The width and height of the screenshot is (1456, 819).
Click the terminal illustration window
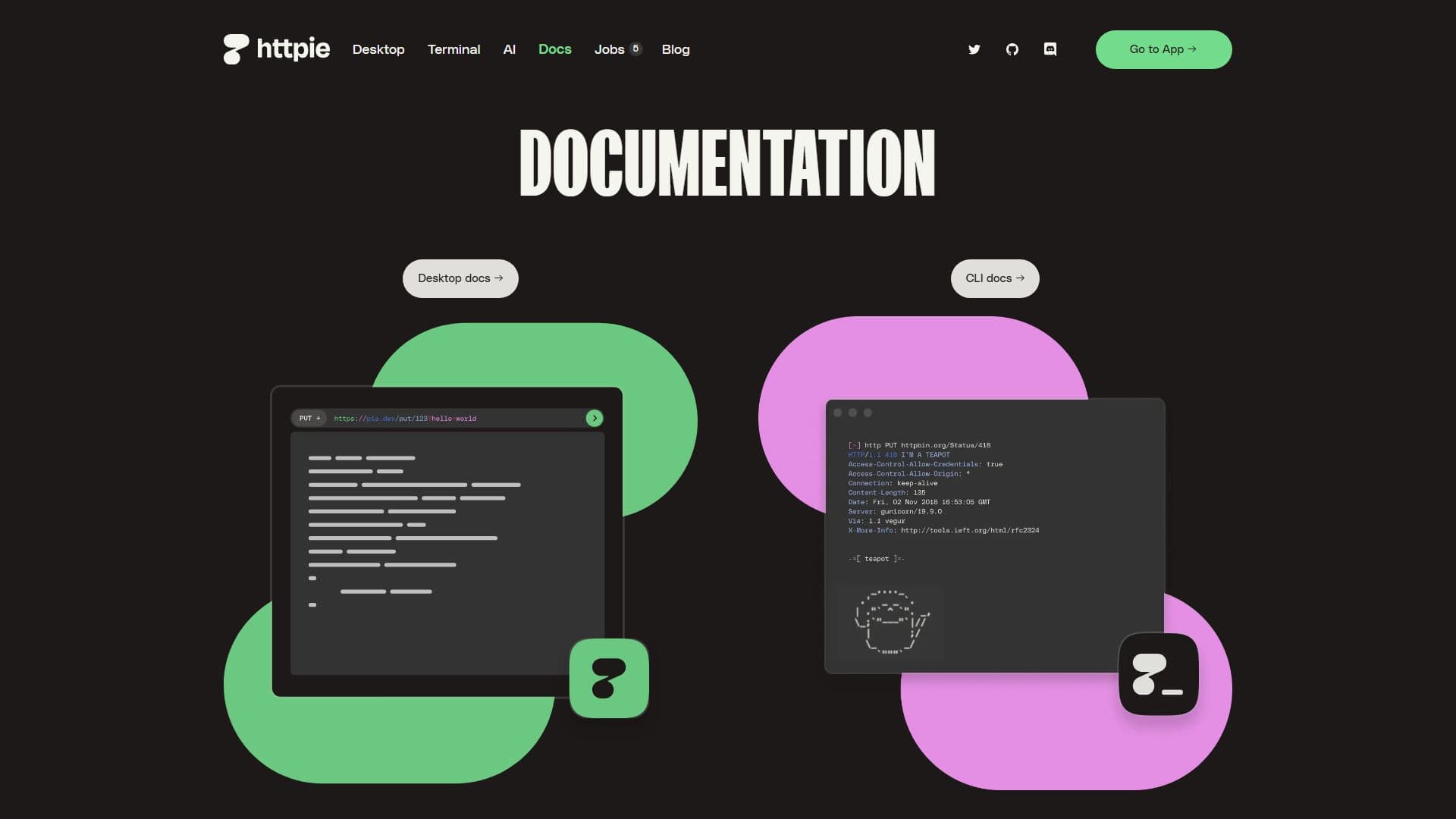click(995, 535)
